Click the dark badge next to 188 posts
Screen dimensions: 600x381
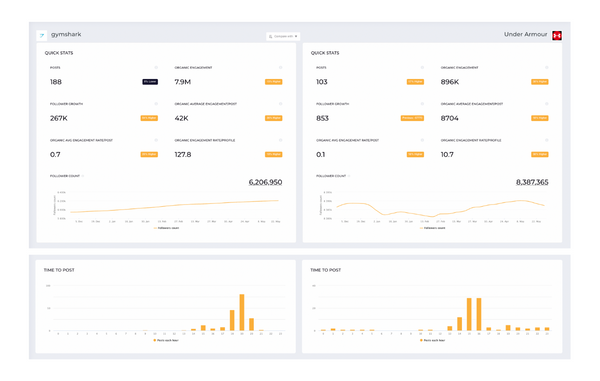click(x=150, y=81)
